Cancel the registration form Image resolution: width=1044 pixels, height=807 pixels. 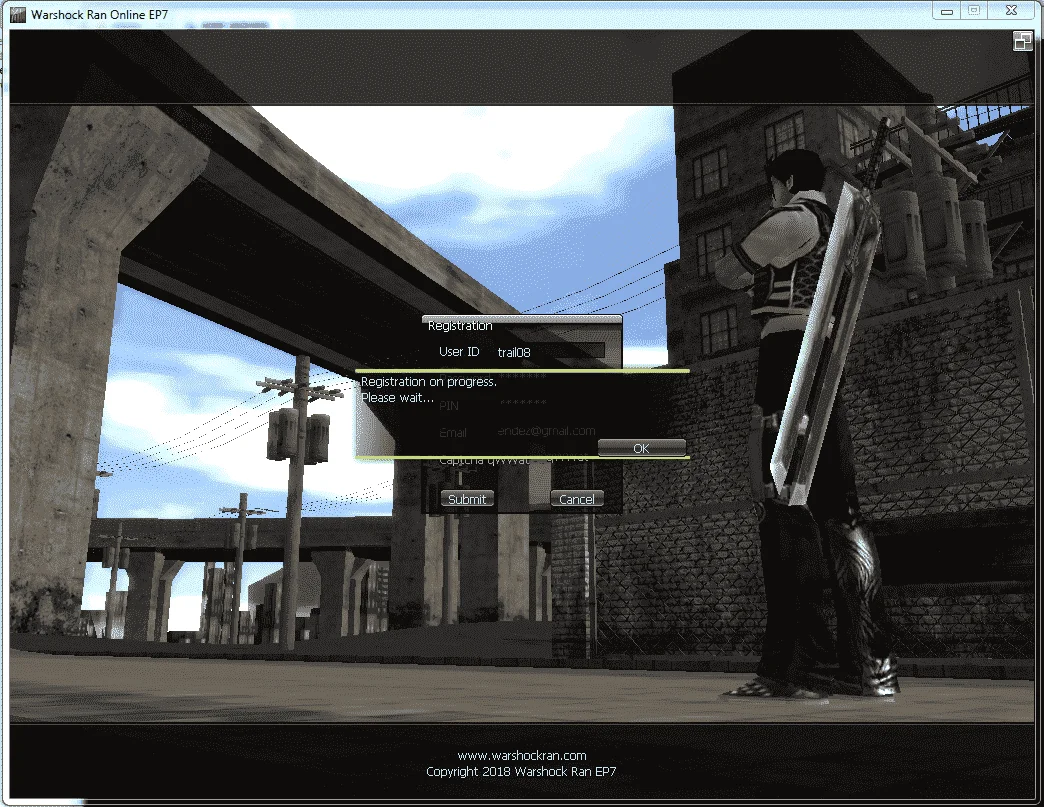click(577, 499)
